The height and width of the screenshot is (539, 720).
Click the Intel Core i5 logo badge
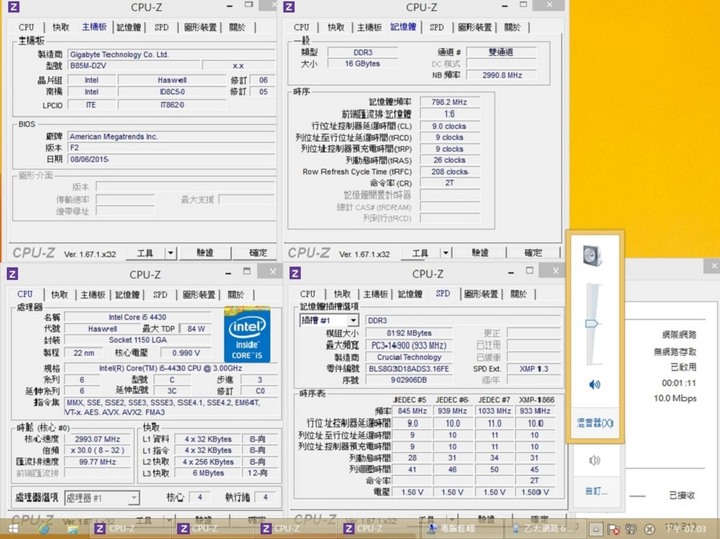click(247, 335)
